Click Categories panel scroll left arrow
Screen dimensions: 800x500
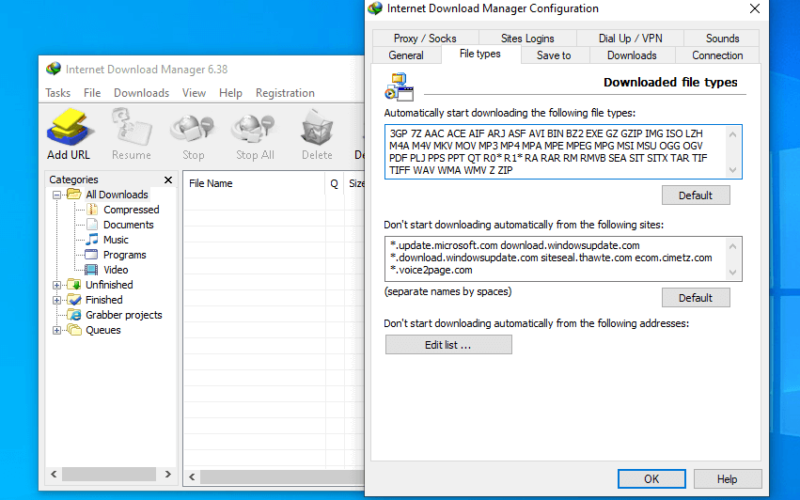[x=54, y=474]
